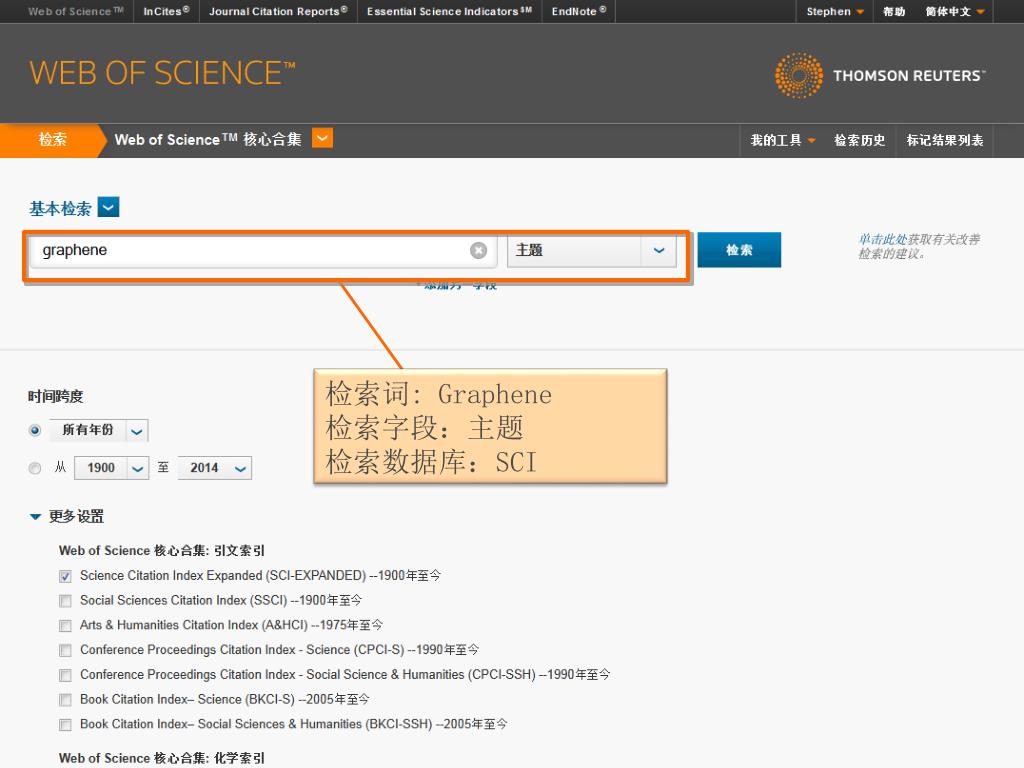
Task: Click Web of Science 核心合集: 引文索引 heading
Action: [161, 551]
